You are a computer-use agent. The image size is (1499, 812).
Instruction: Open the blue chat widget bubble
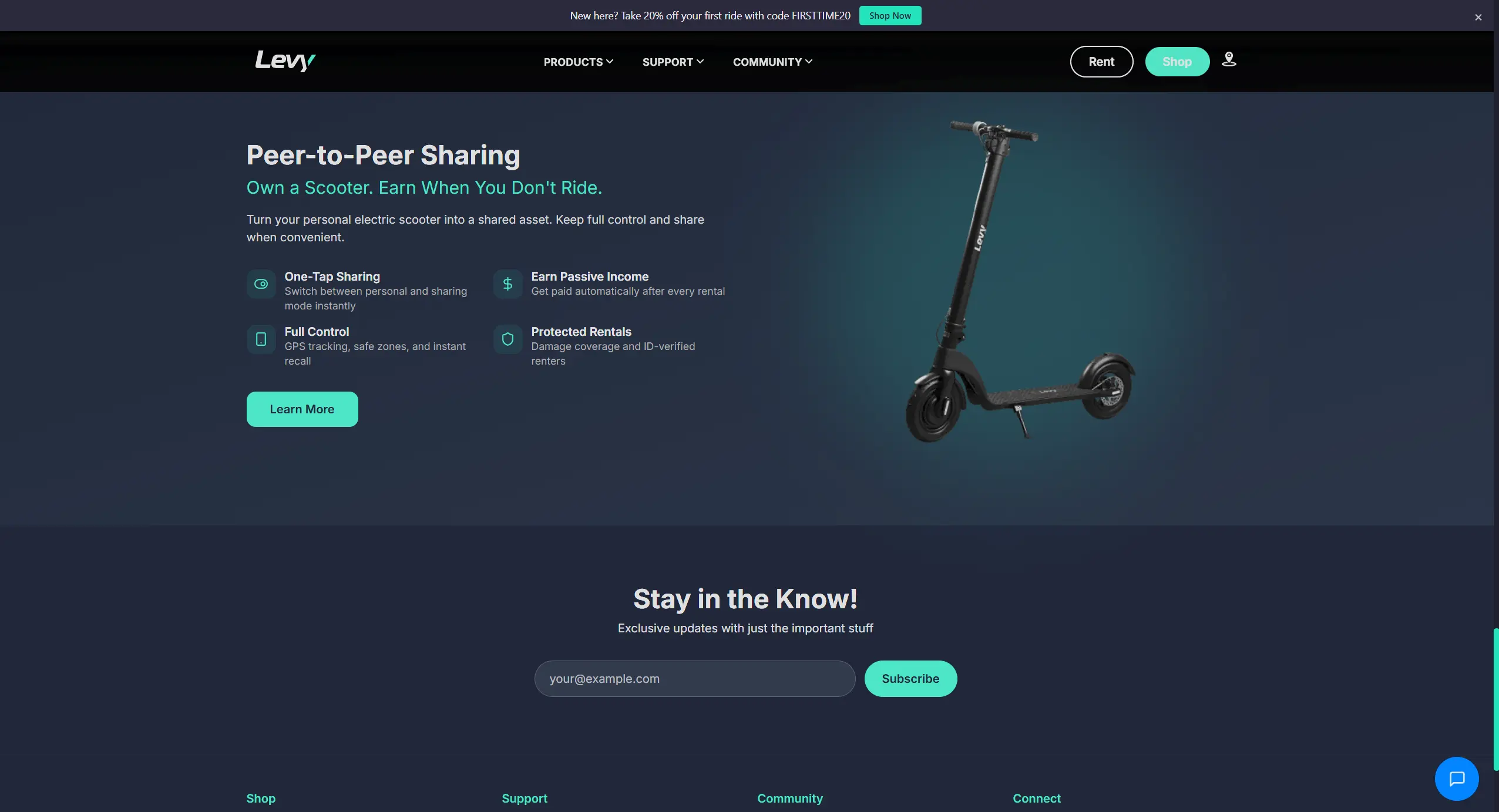(x=1457, y=779)
